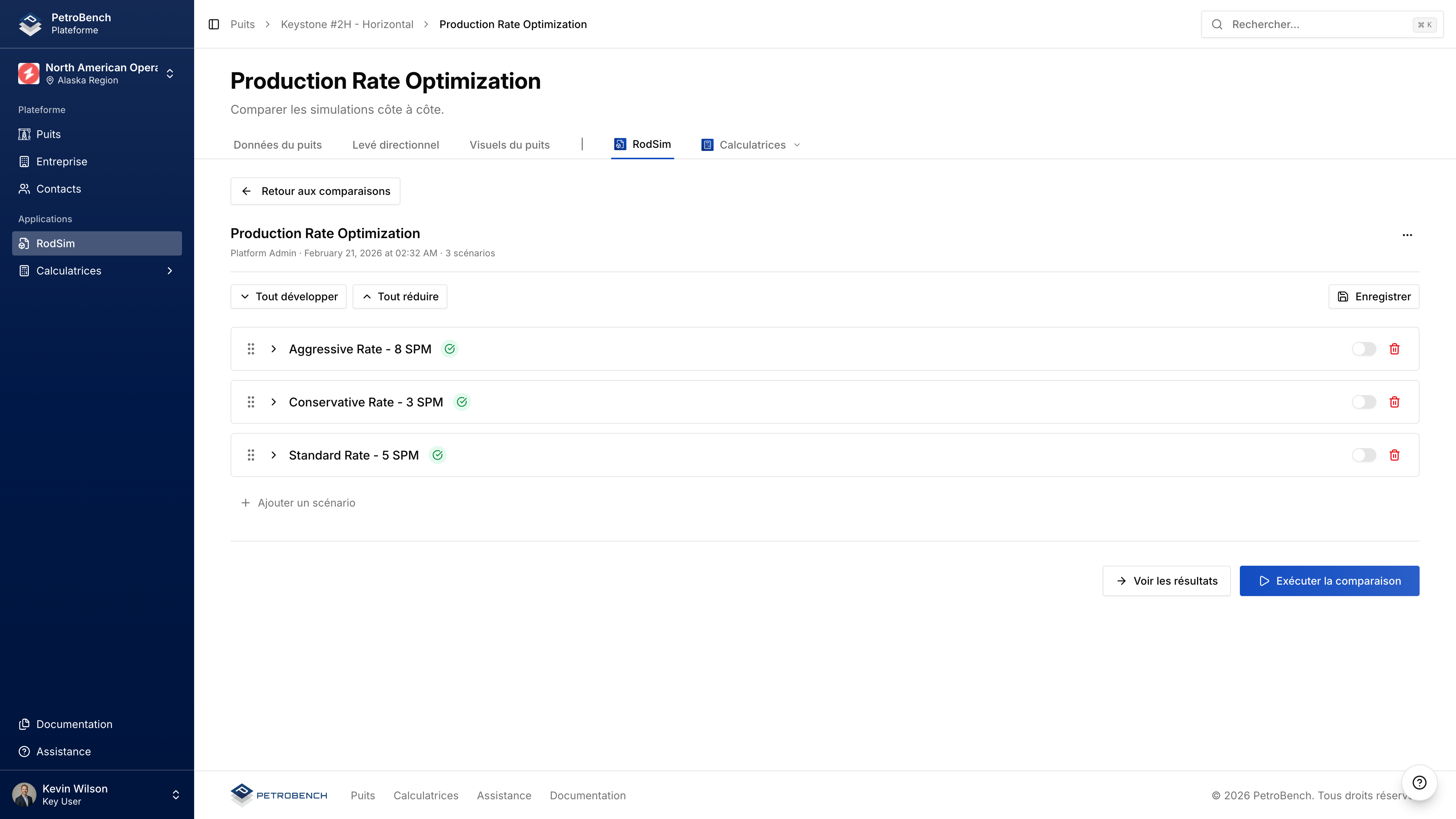Expand the Aggressive Rate - 8 SPM scenario
The height and width of the screenshot is (819, 1456).
273,349
